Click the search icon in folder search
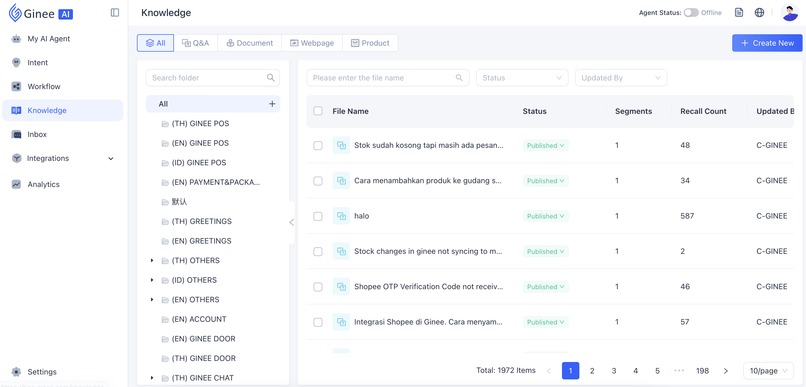 [270, 78]
